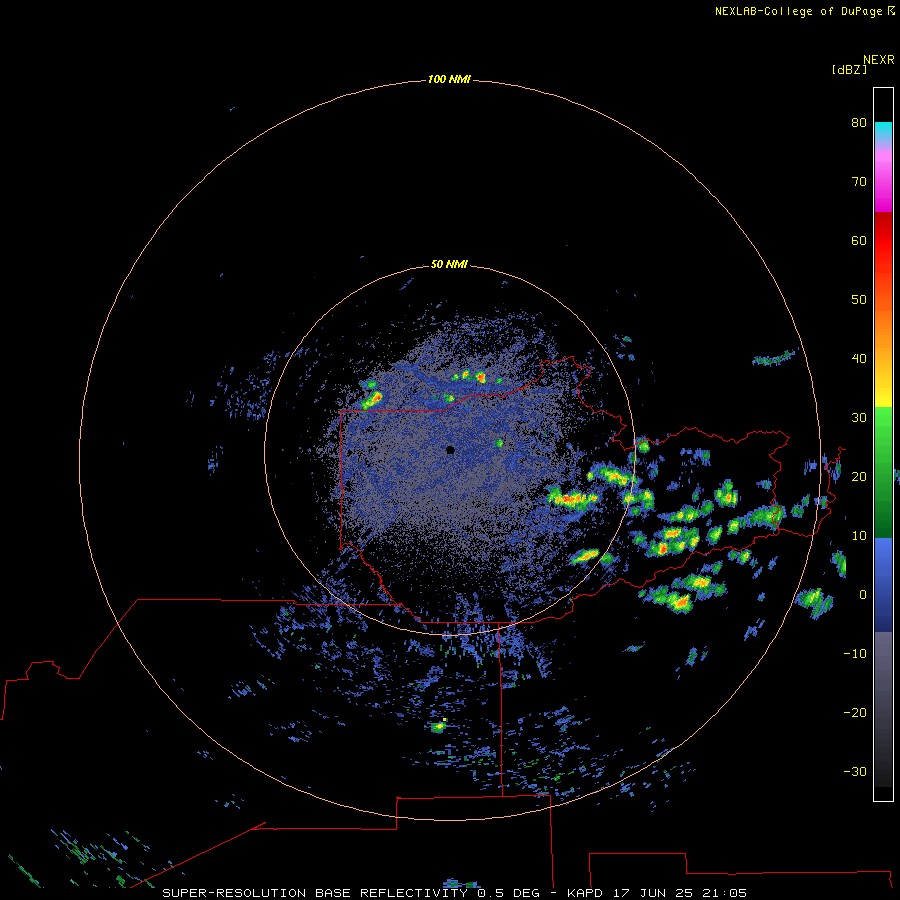The height and width of the screenshot is (900, 900).
Task: Click the -10 value on the dBZ scale
Action: (855, 653)
